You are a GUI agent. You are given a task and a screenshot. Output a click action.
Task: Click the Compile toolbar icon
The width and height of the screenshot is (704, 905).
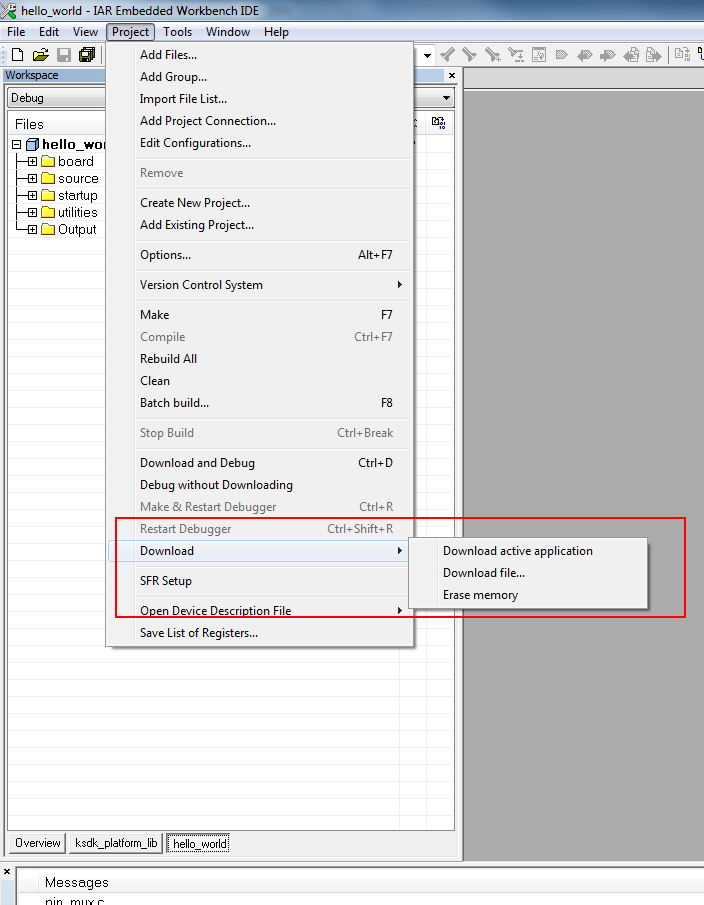683,55
